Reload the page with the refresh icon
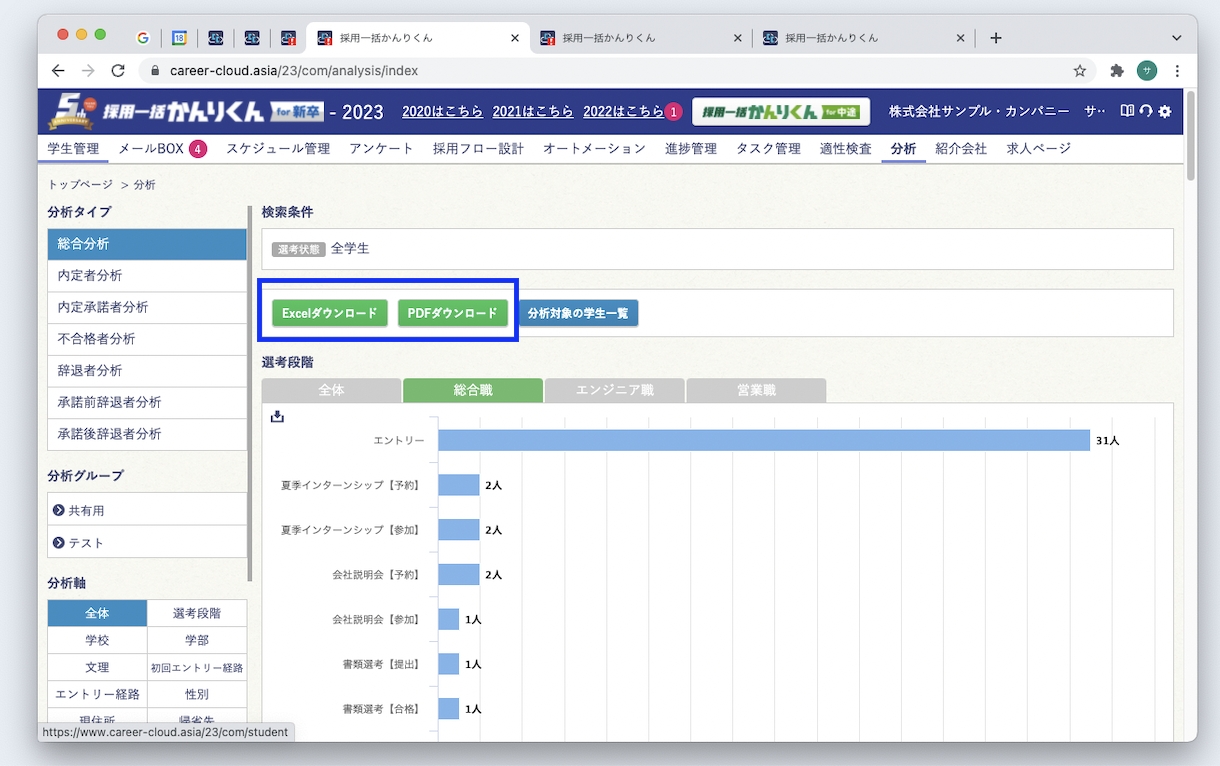Screen dimensions: 1220x766 point(118,71)
